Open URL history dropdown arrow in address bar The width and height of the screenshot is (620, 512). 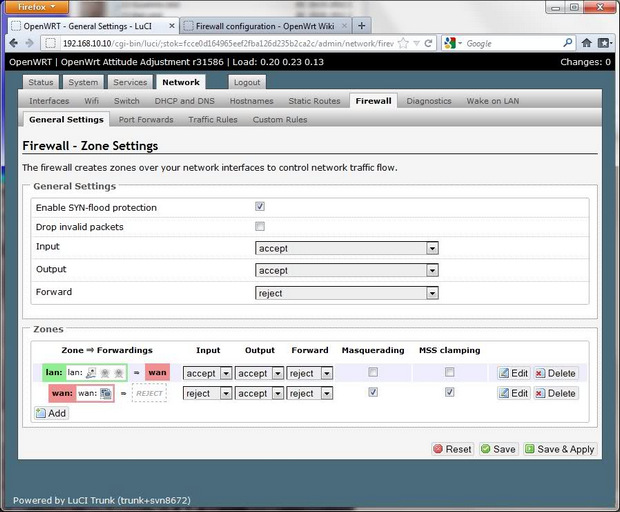[416, 43]
